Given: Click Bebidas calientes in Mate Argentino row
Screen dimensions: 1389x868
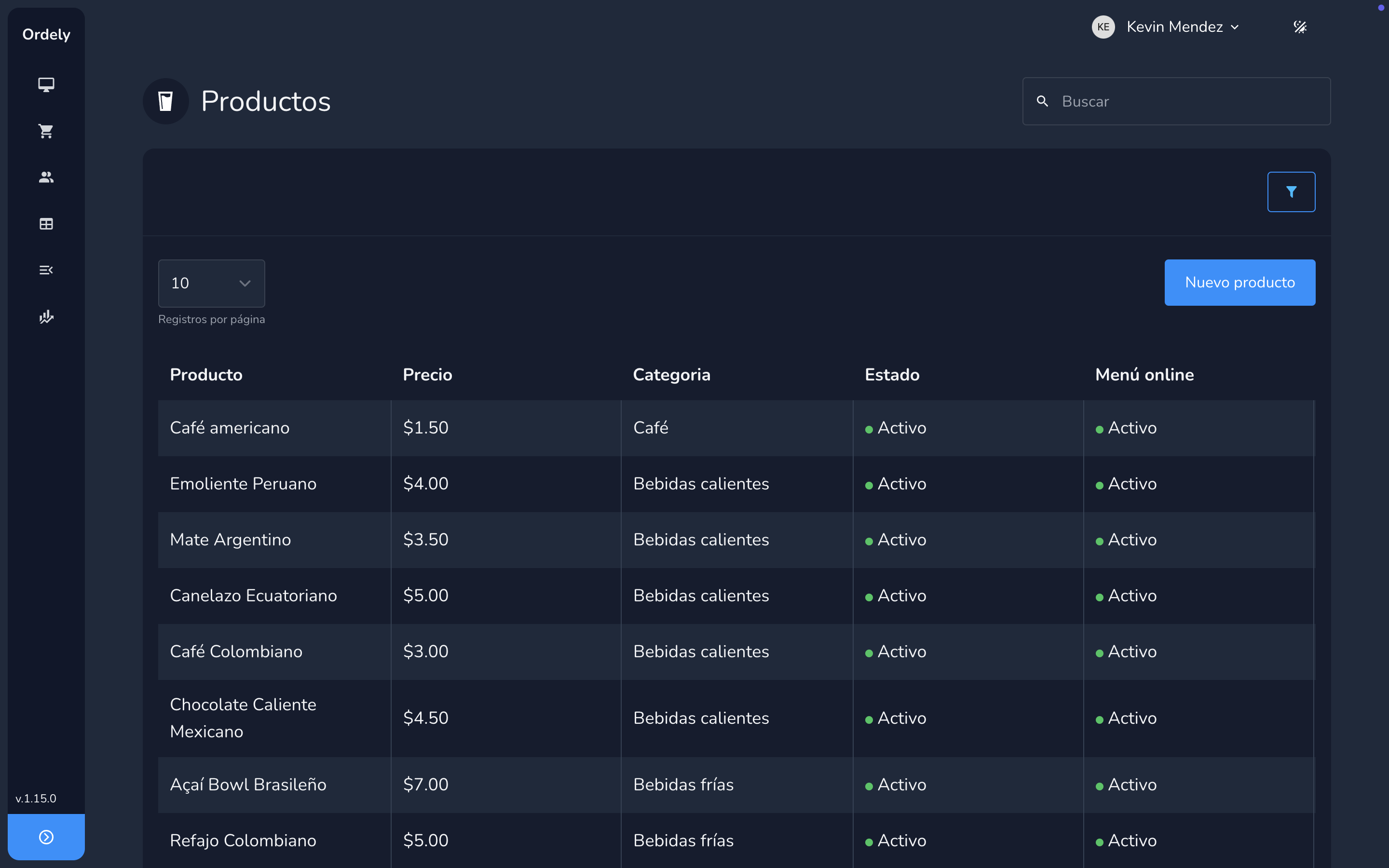Looking at the screenshot, I should pos(701,540).
